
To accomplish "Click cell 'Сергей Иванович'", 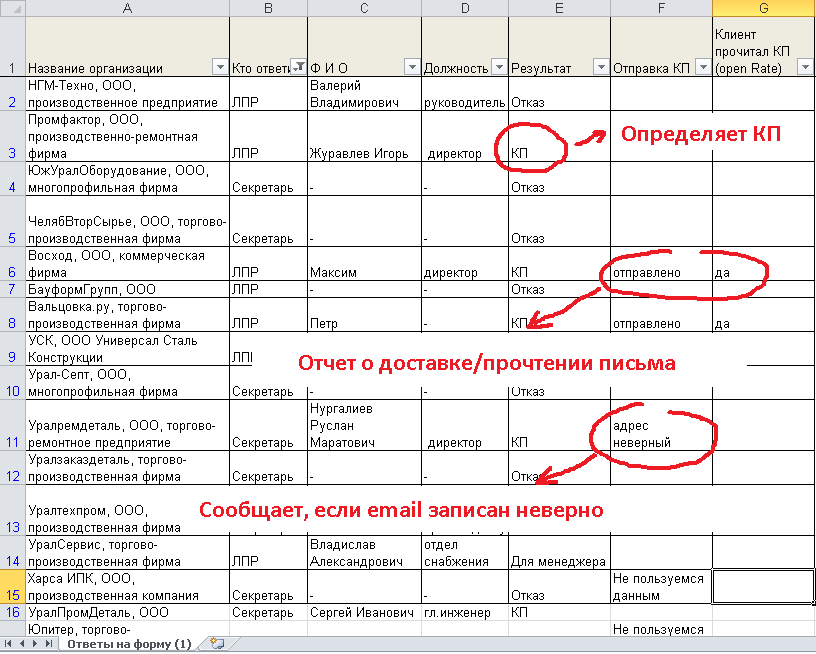I will click(364, 612).
